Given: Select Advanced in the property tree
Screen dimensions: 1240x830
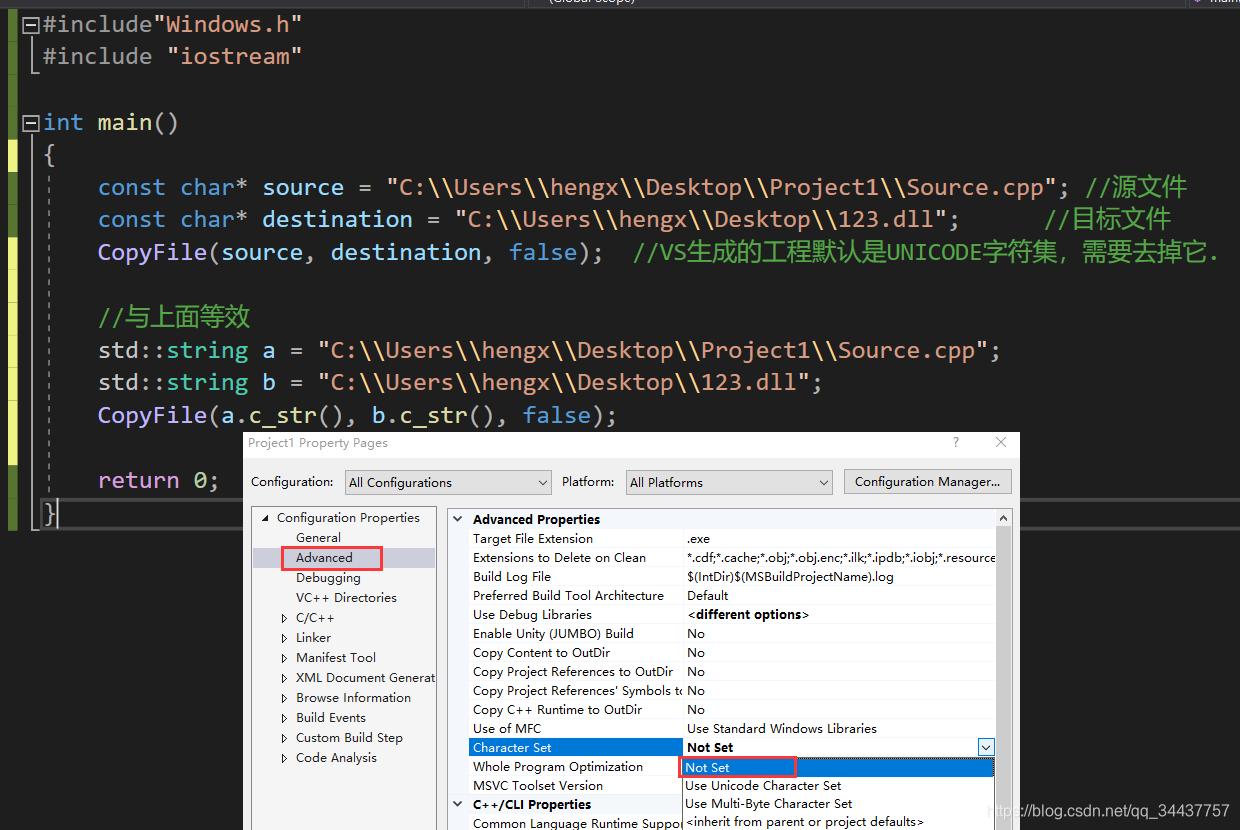Looking at the screenshot, I should [324, 558].
